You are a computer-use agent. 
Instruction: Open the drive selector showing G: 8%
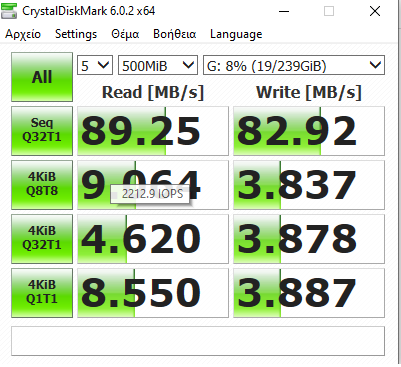click(294, 65)
